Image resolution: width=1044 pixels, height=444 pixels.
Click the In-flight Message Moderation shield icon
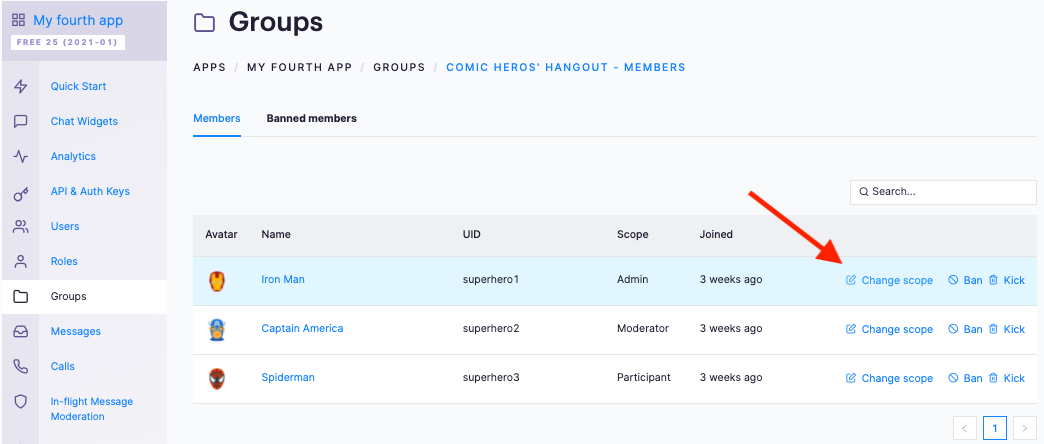(21, 401)
